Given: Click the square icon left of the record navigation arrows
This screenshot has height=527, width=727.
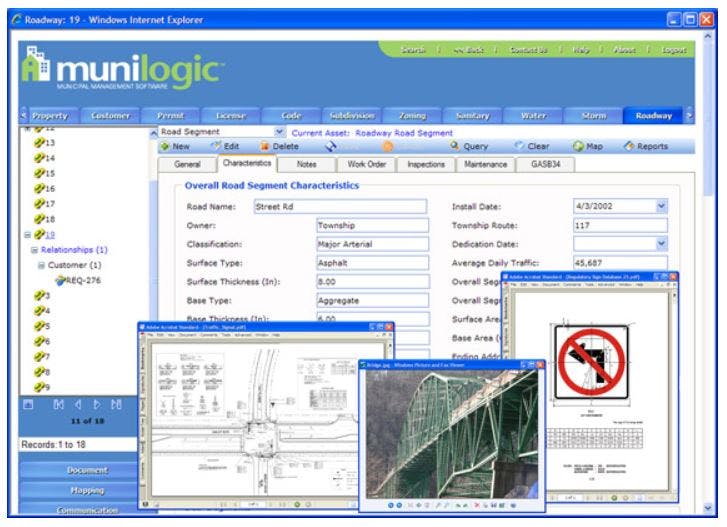Looking at the screenshot, I should coord(28,405).
